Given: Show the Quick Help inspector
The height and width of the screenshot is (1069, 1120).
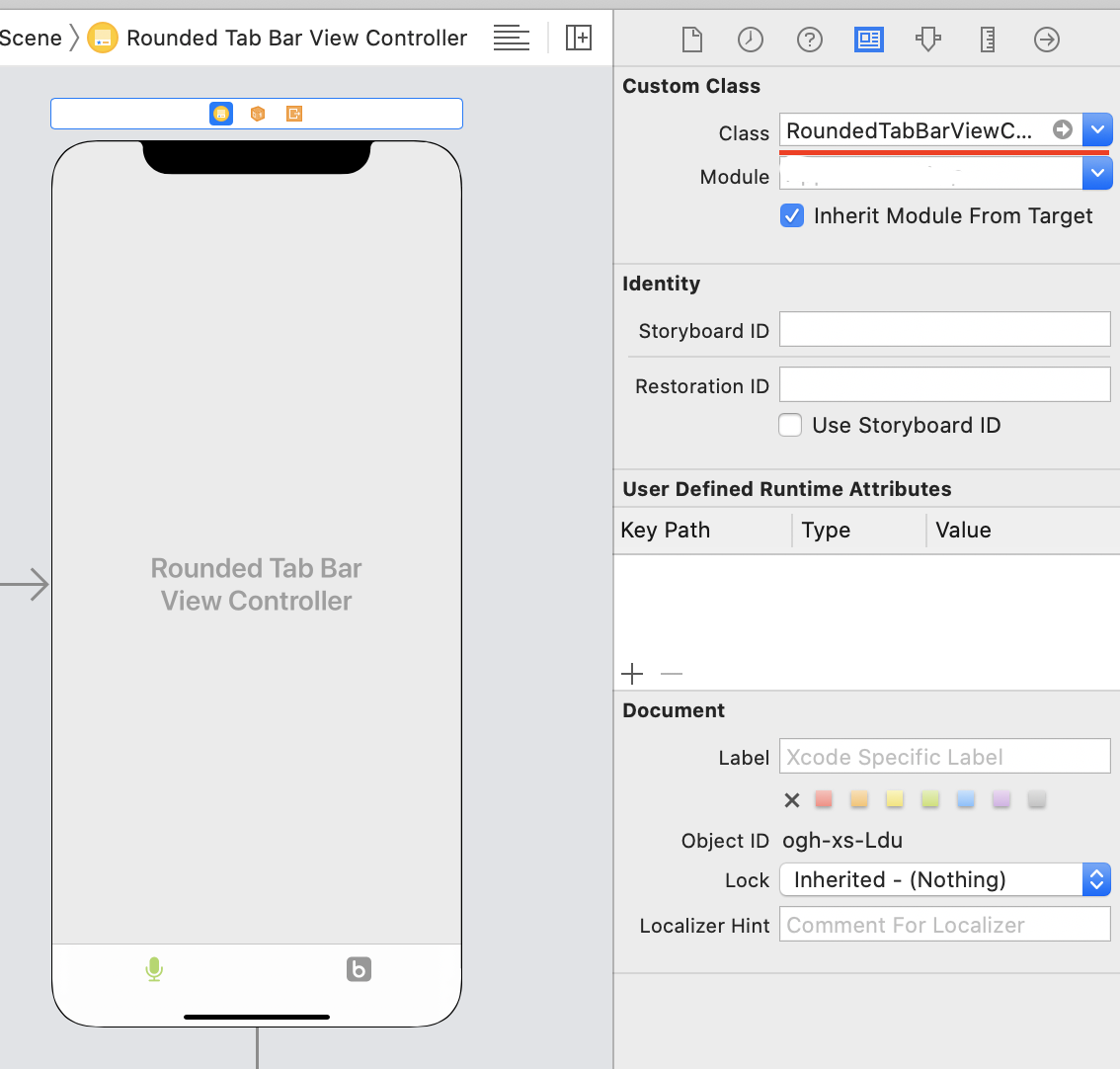Looking at the screenshot, I should pyautogui.click(x=810, y=40).
